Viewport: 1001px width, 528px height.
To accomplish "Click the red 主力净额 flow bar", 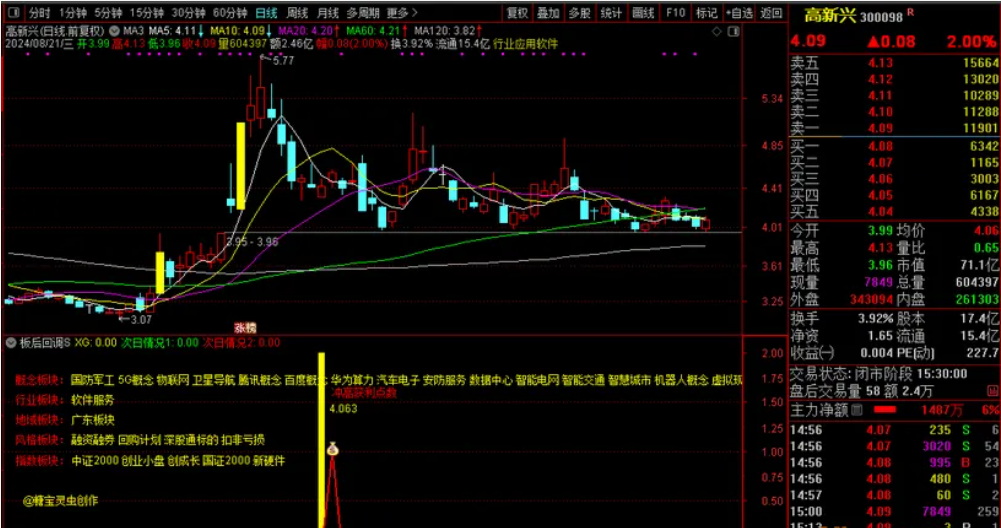I will [886, 410].
